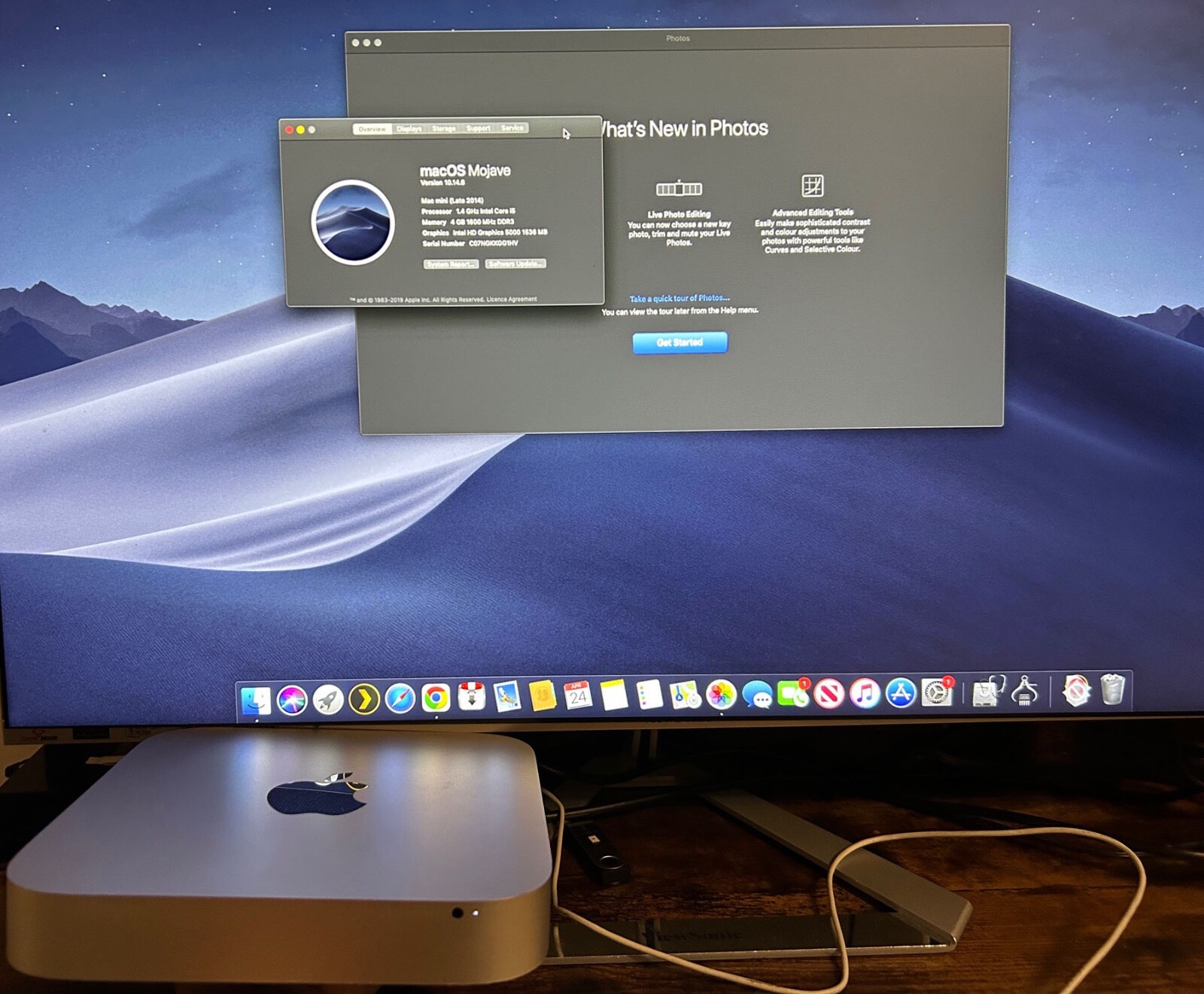Open the Licence Agreement link
This screenshot has width=1204, height=994.
pyautogui.click(x=512, y=299)
